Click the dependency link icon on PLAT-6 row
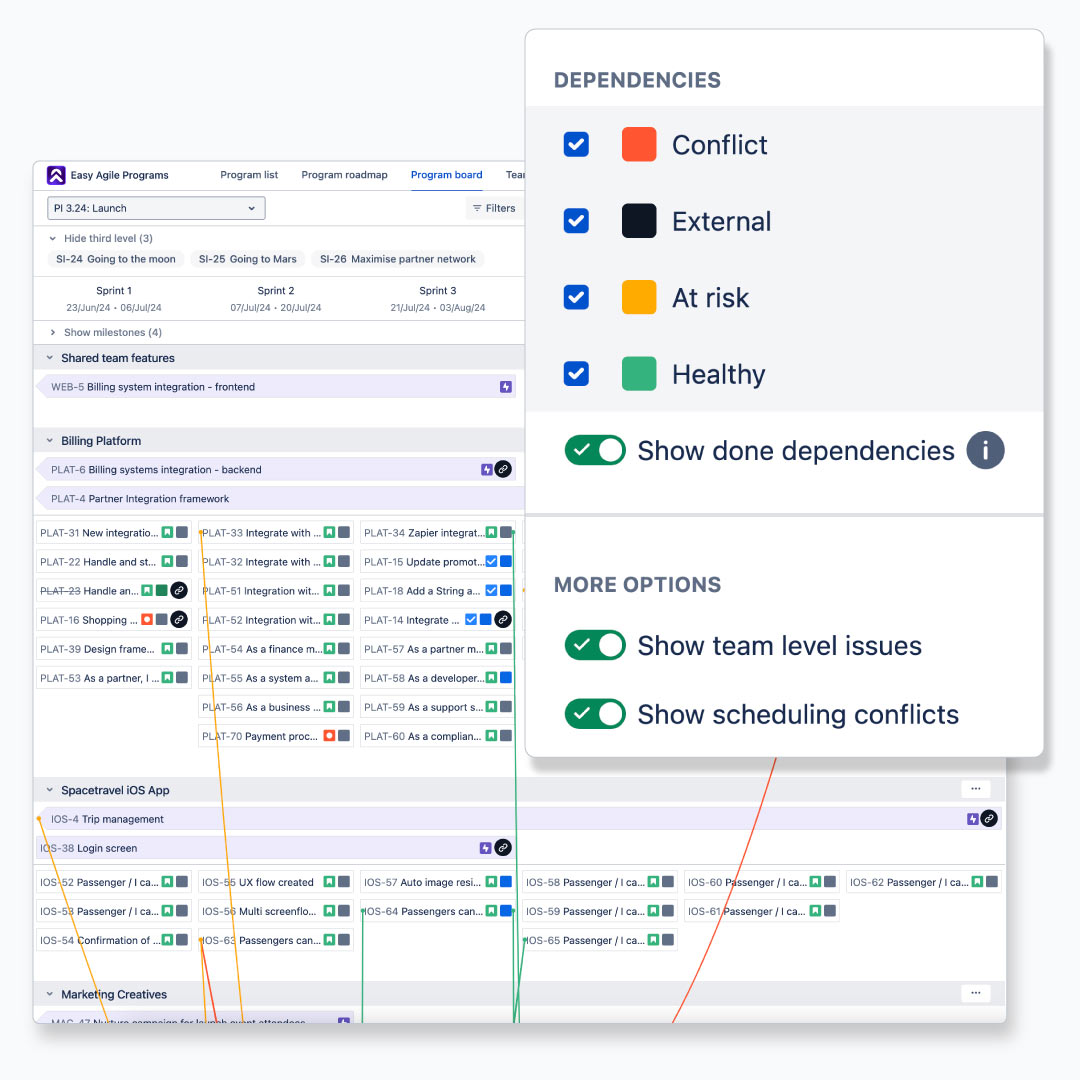The height and width of the screenshot is (1080, 1080). (503, 470)
